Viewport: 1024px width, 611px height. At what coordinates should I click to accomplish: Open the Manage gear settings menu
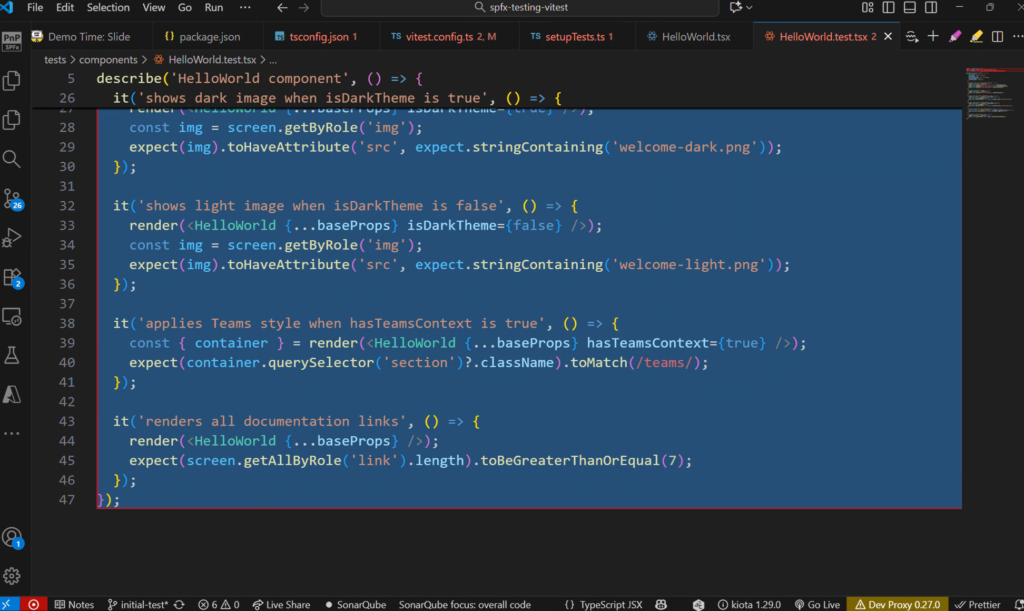[12, 576]
